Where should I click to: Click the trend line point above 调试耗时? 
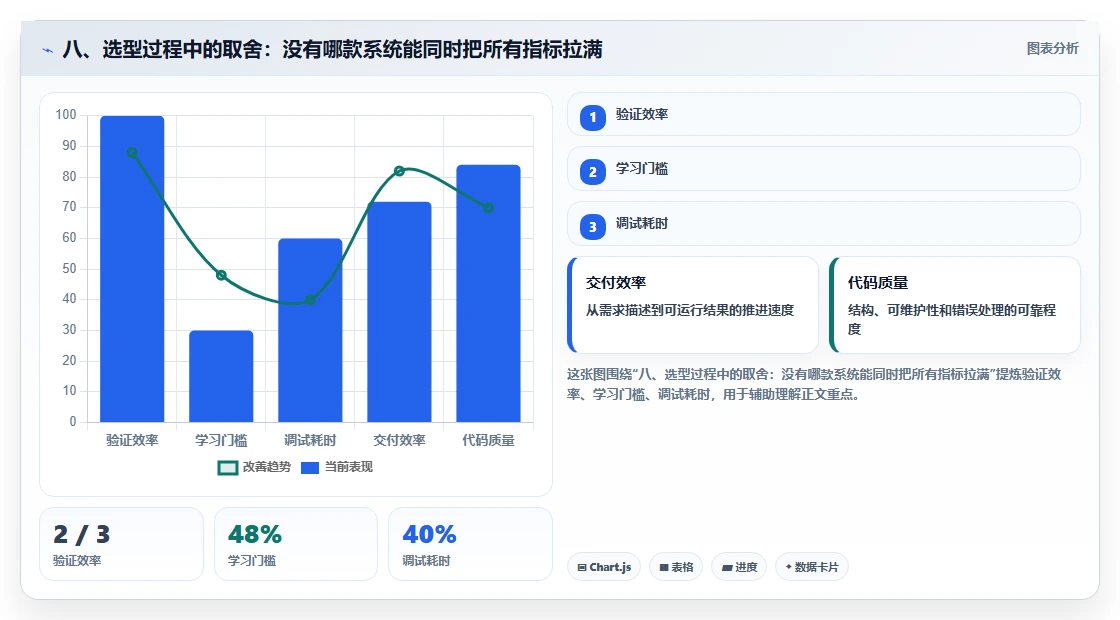click(x=310, y=299)
